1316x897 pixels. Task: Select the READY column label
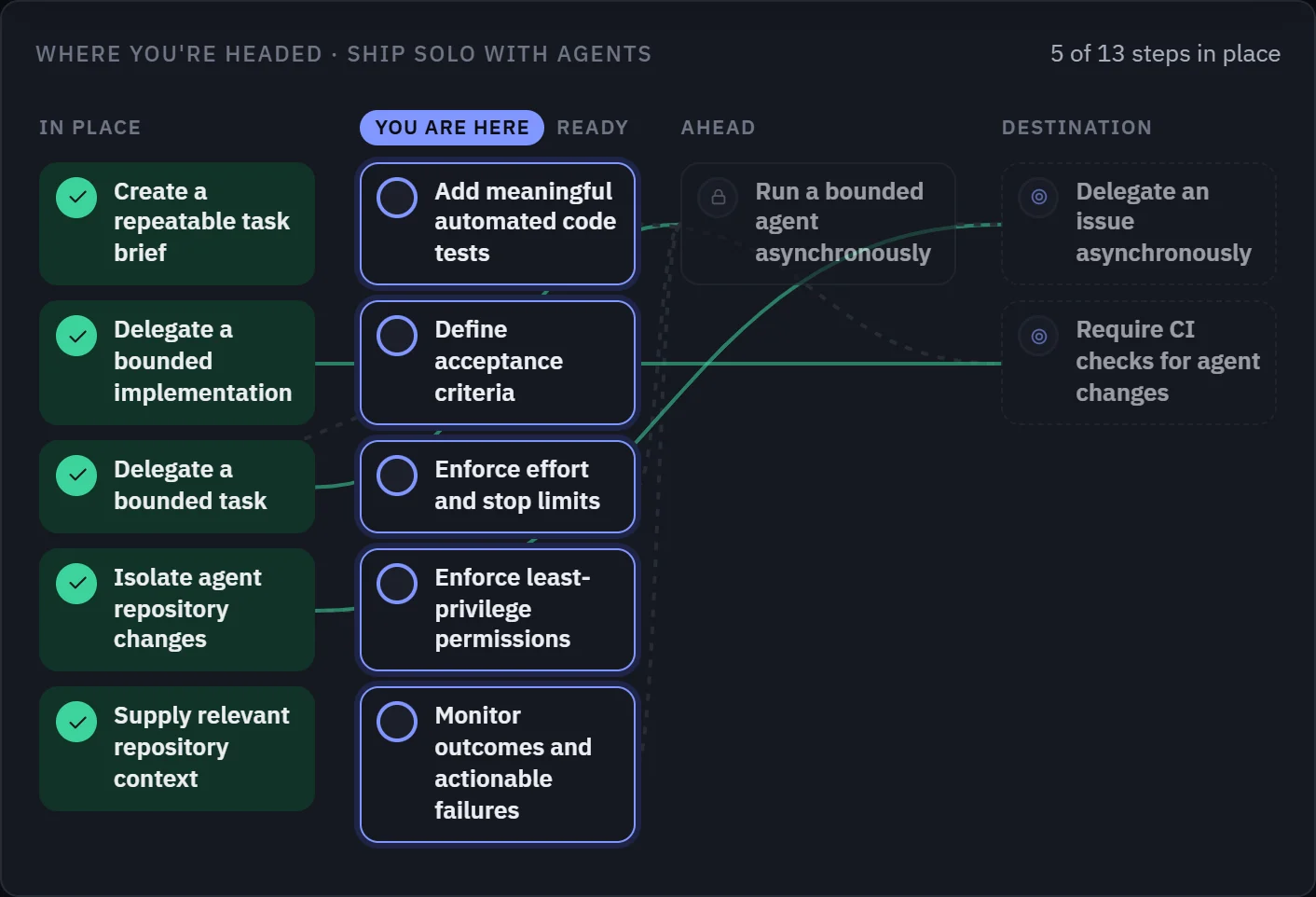(593, 128)
